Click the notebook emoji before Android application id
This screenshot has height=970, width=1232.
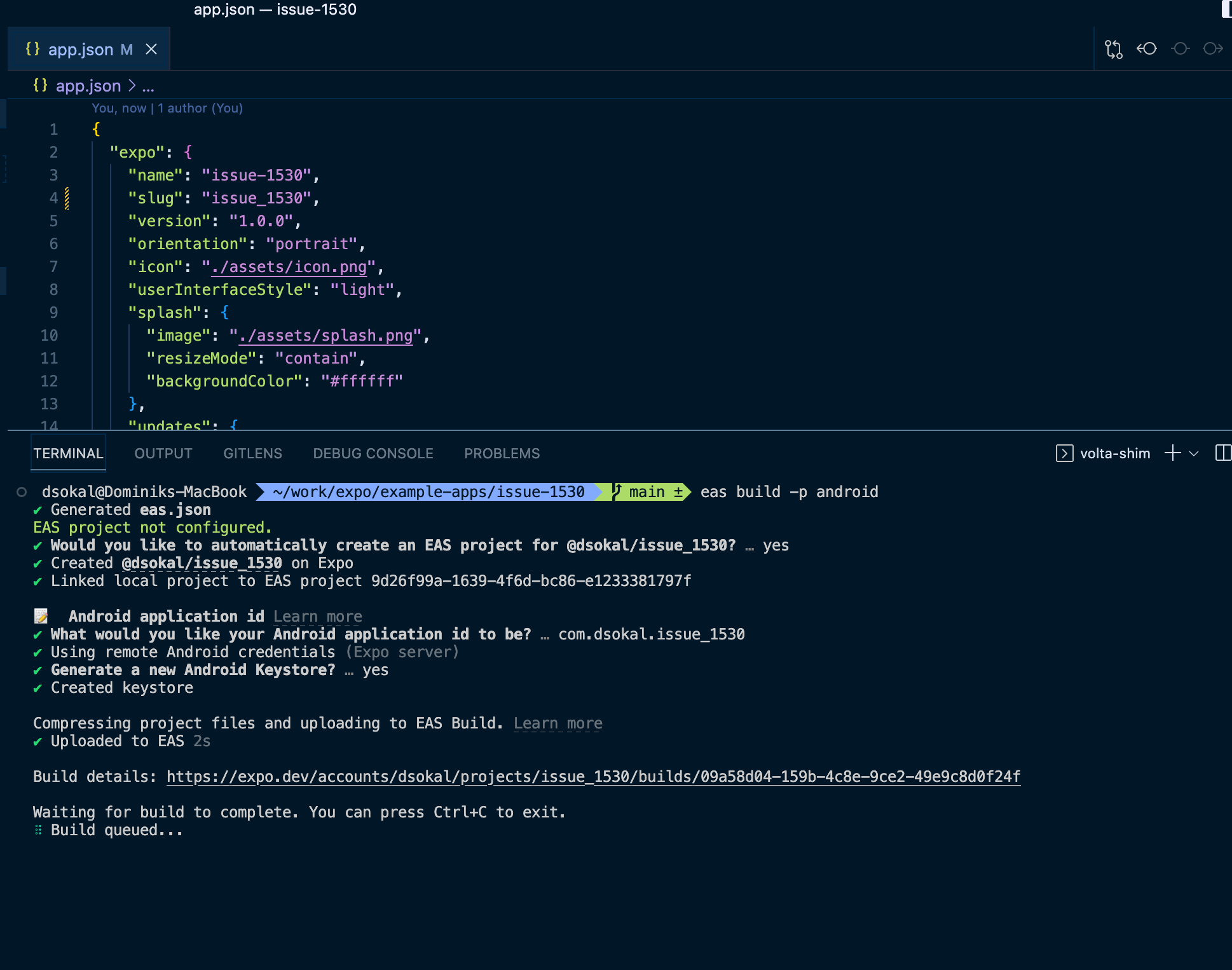(x=41, y=615)
